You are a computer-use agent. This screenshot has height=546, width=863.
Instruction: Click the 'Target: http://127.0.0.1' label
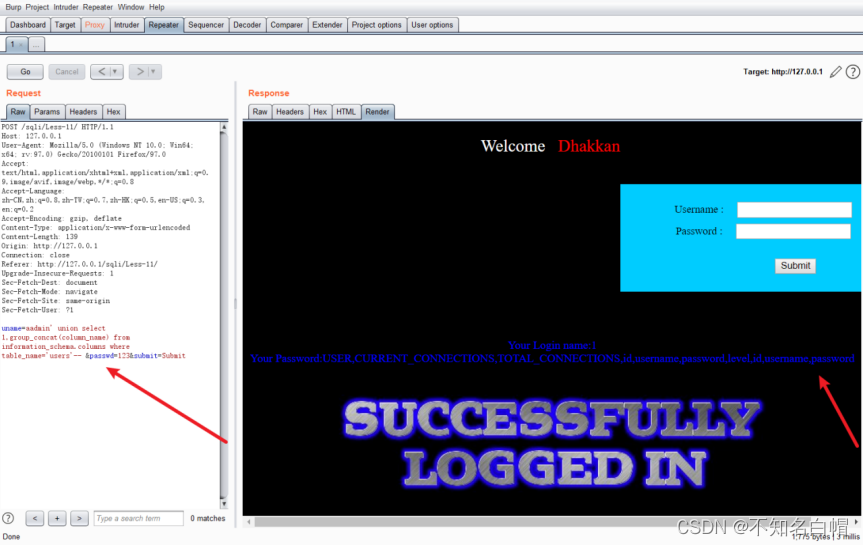pos(783,72)
